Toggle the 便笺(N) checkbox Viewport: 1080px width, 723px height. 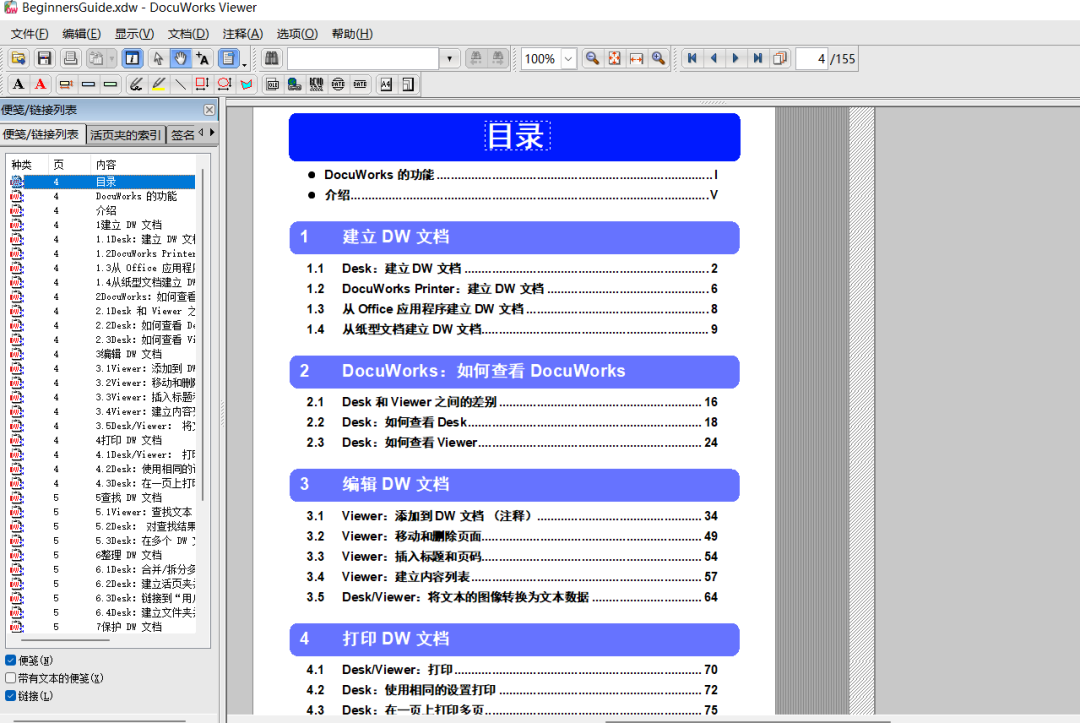pos(10,660)
